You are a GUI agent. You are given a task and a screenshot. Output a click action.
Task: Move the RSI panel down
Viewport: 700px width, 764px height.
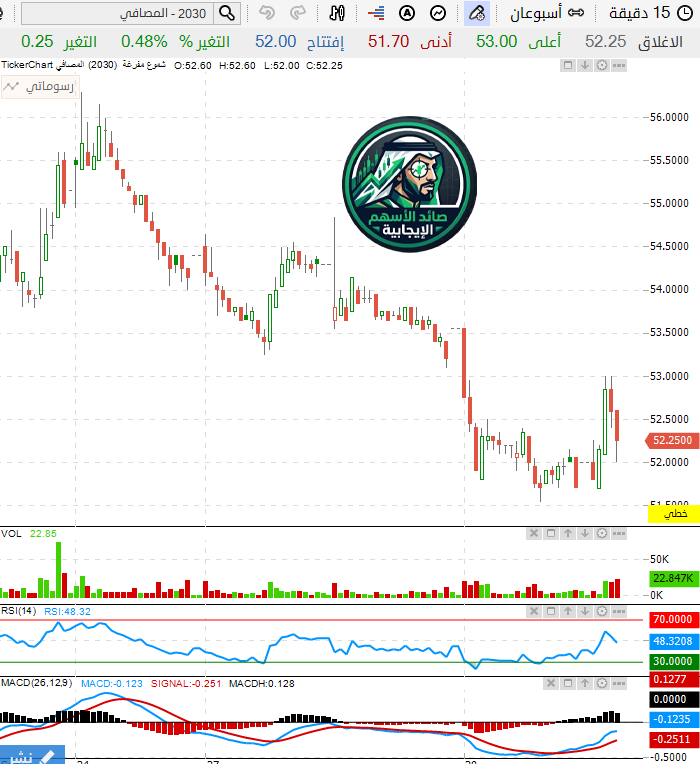click(585, 611)
